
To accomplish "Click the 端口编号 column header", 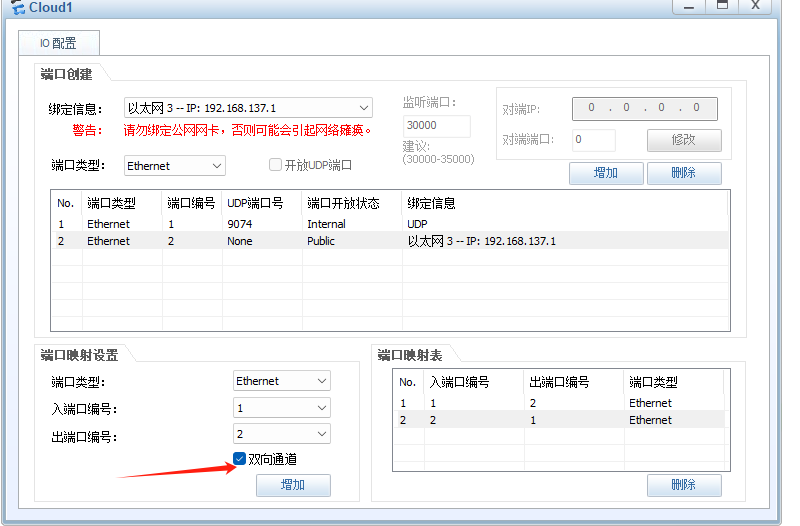I will (x=191, y=204).
